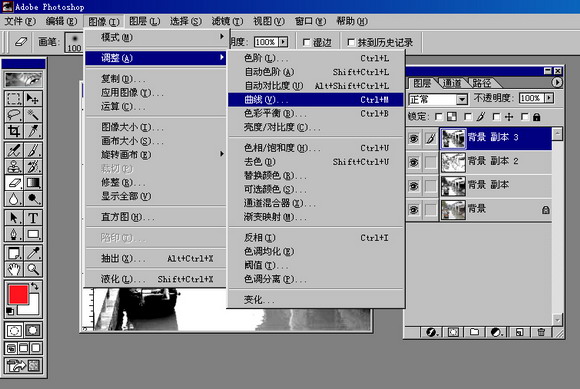Select the Hand tool
Image resolution: width=580 pixels, height=389 pixels.
(x=14, y=269)
